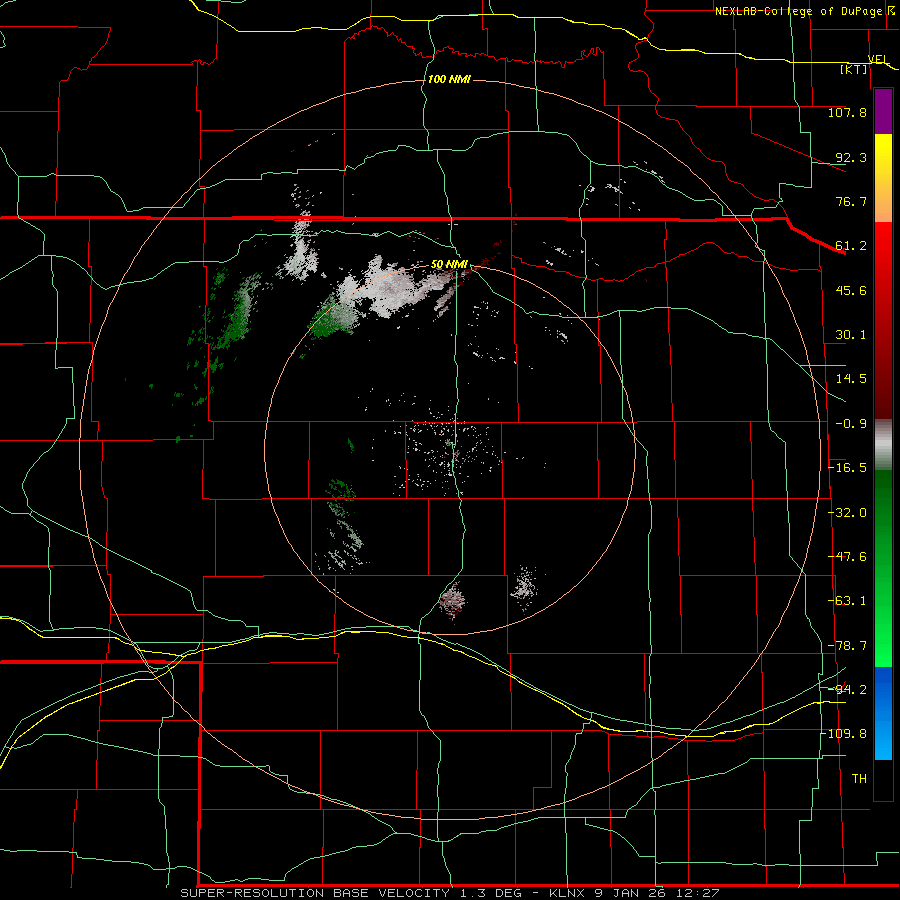Select the 14.5 velocity scale value
Viewport: 900px width, 900px height.
(x=851, y=379)
